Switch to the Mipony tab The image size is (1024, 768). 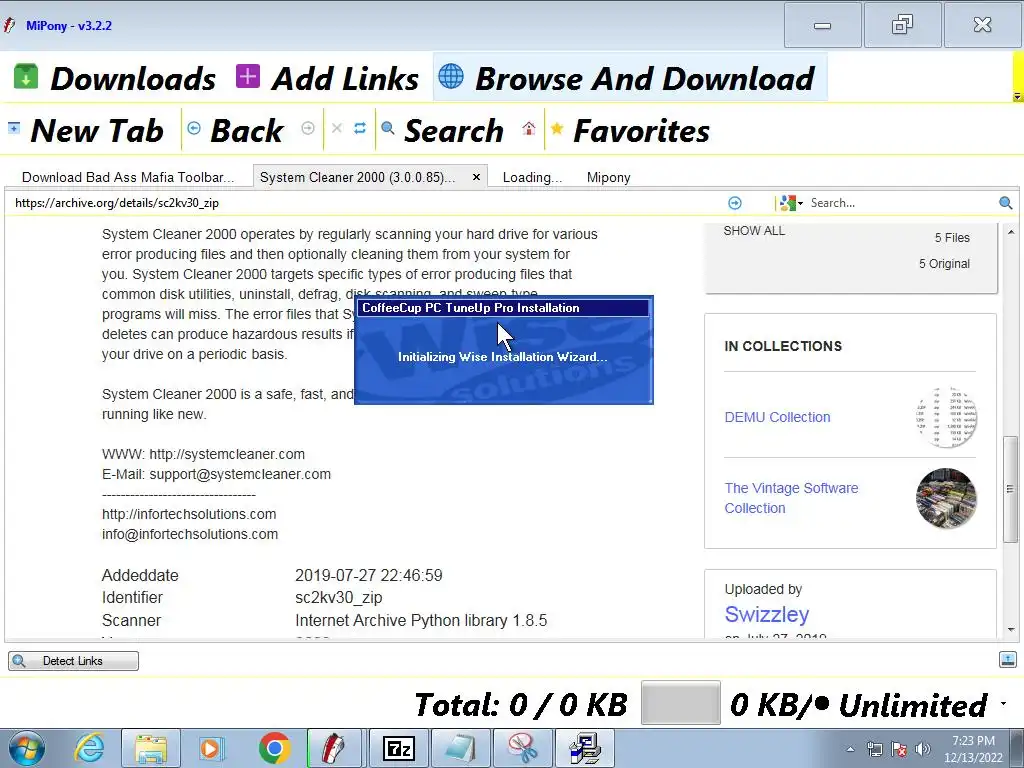pos(609,177)
